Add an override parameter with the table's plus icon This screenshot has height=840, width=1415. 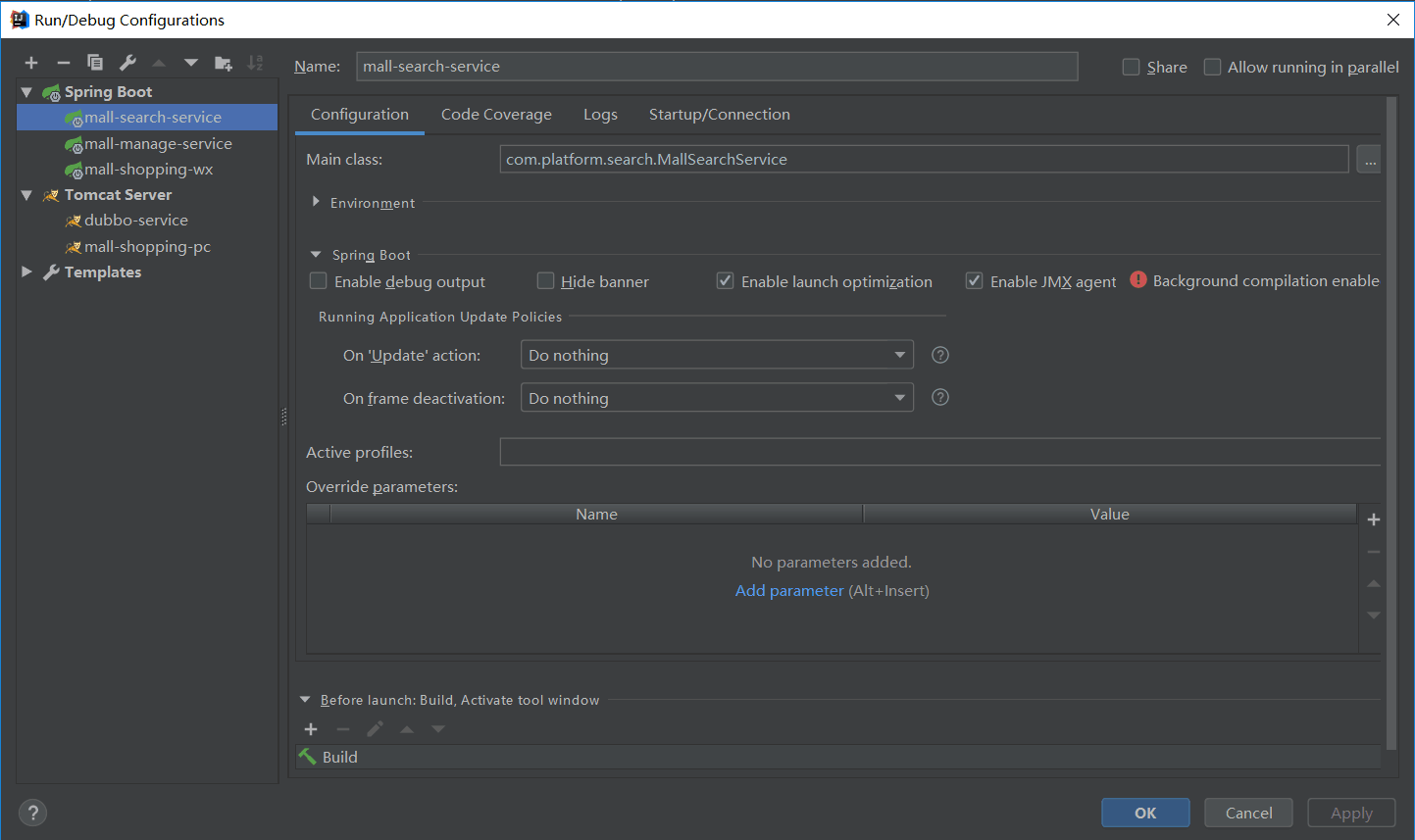[x=1374, y=519]
